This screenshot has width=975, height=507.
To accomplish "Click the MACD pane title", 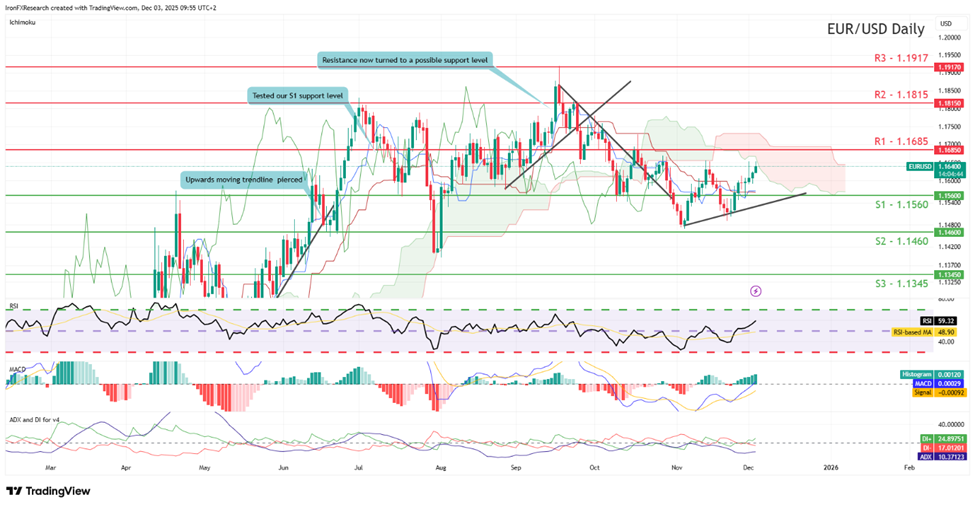I will [16, 369].
